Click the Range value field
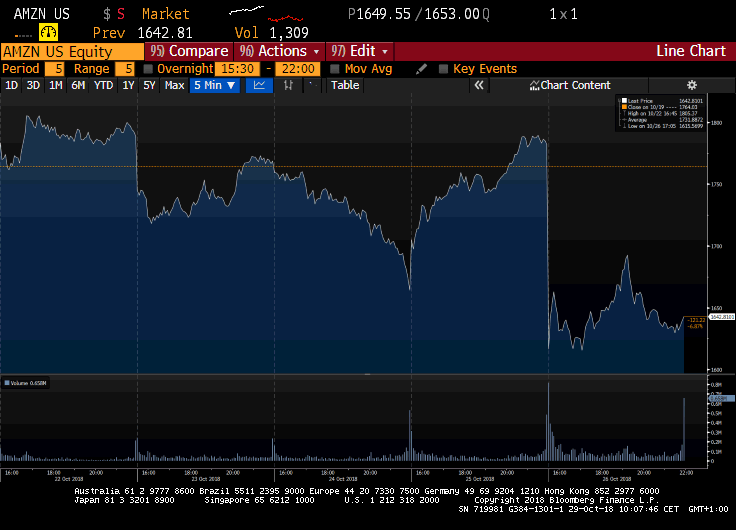736x530 pixels. pos(125,69)
